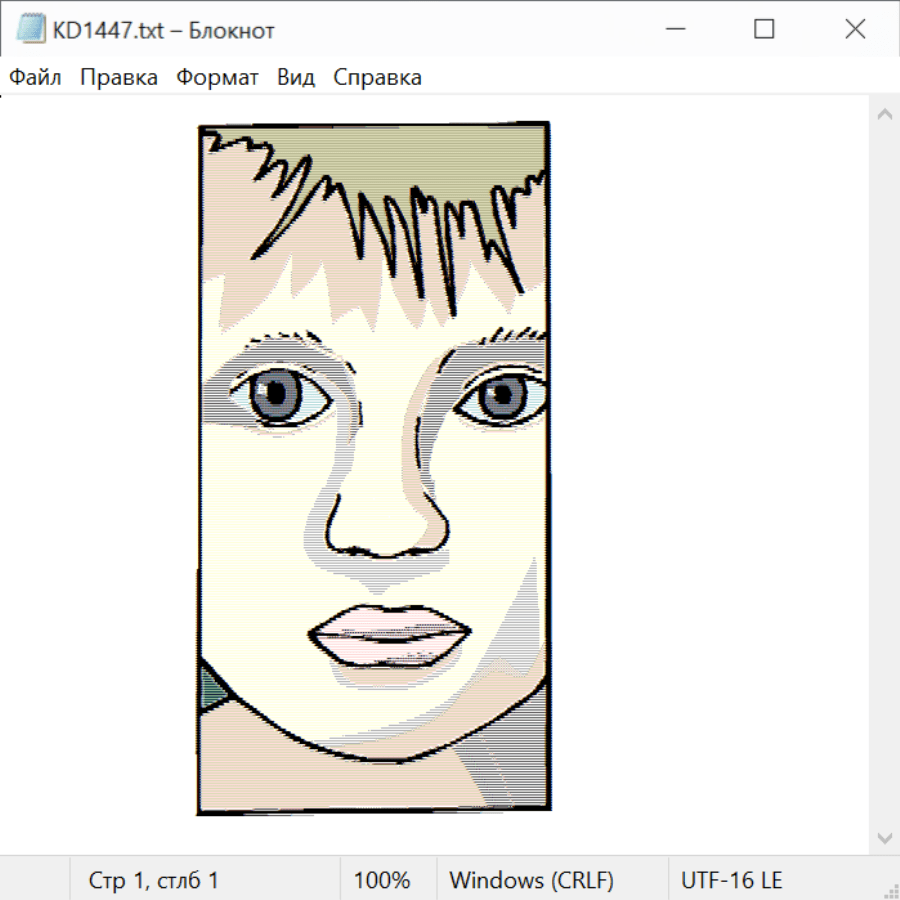This screenshot has height=900, width=900.
Task: Open the Правка menu
Action: pyautogui.click(x=118, y=78)
